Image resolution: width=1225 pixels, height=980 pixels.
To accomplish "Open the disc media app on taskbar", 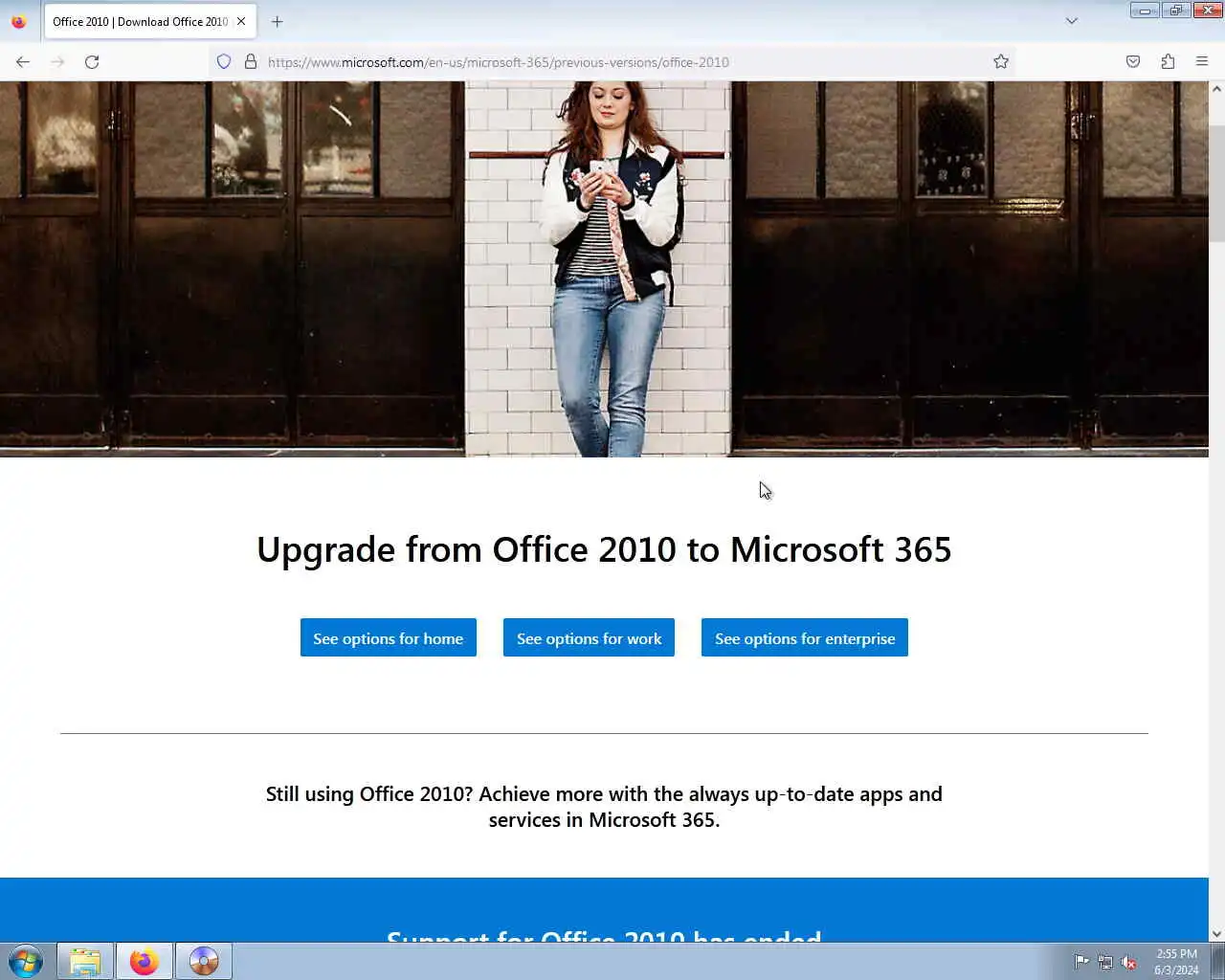I will coord(204,961).
